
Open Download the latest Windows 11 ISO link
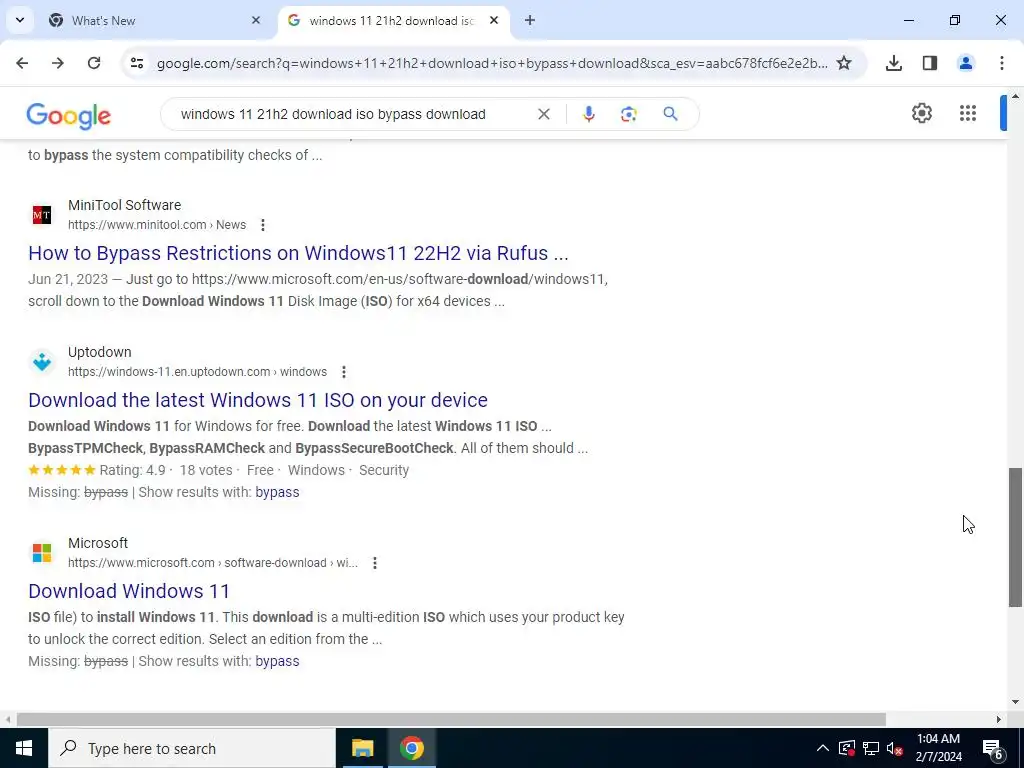(x=257, y=400)
